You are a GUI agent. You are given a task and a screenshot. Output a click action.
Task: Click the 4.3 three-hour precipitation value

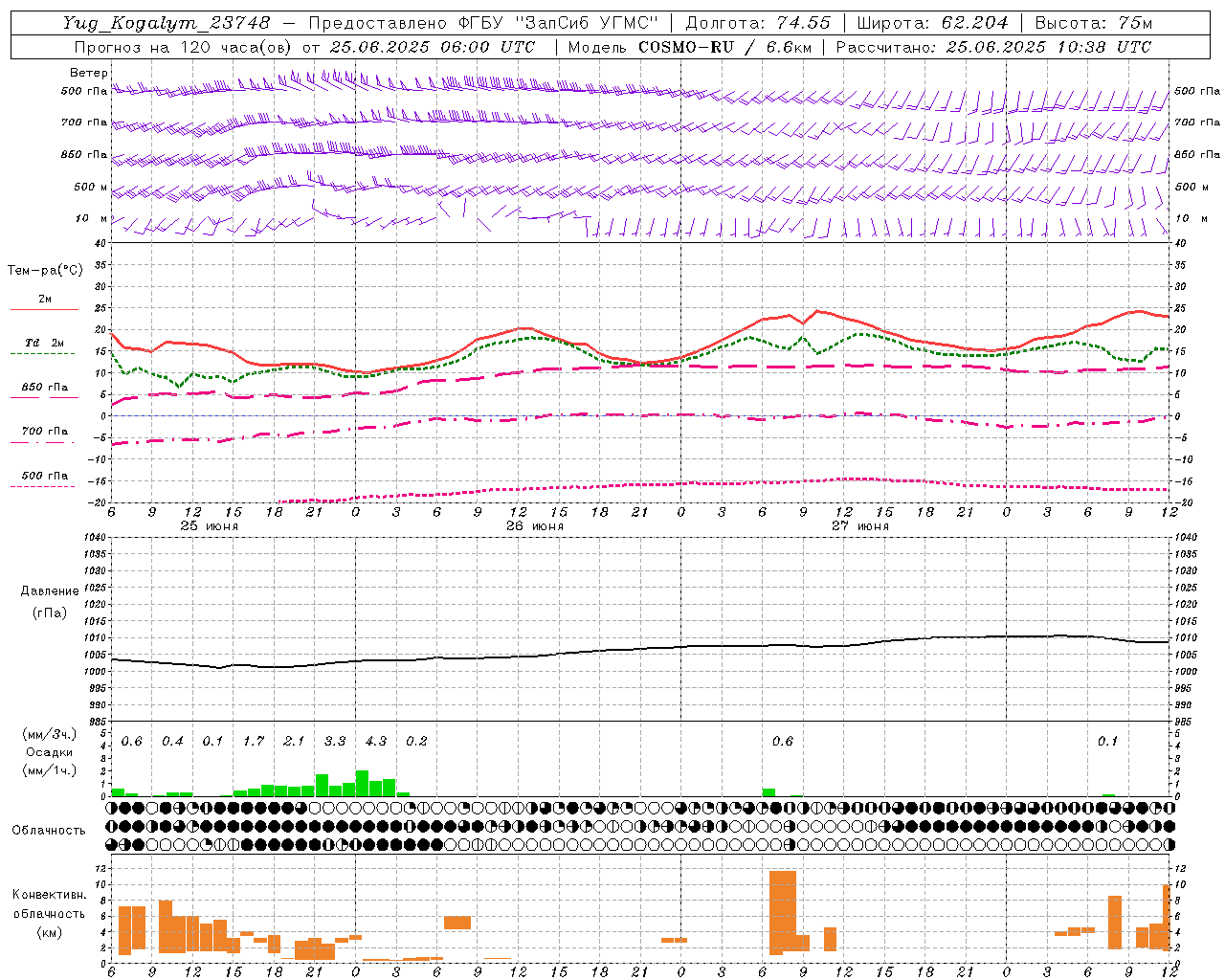pos(376,741)
